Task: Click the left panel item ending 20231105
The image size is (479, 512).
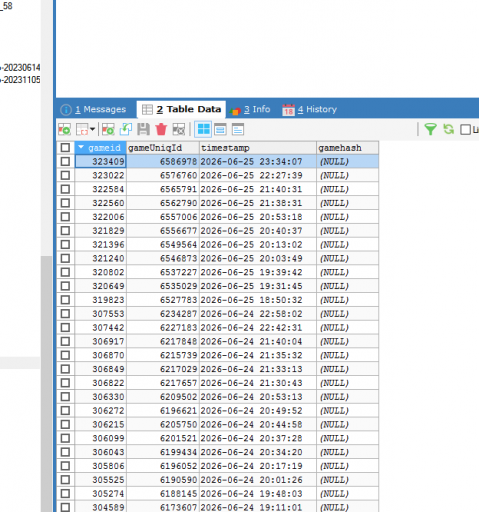Action: click(x=20, y=80)
